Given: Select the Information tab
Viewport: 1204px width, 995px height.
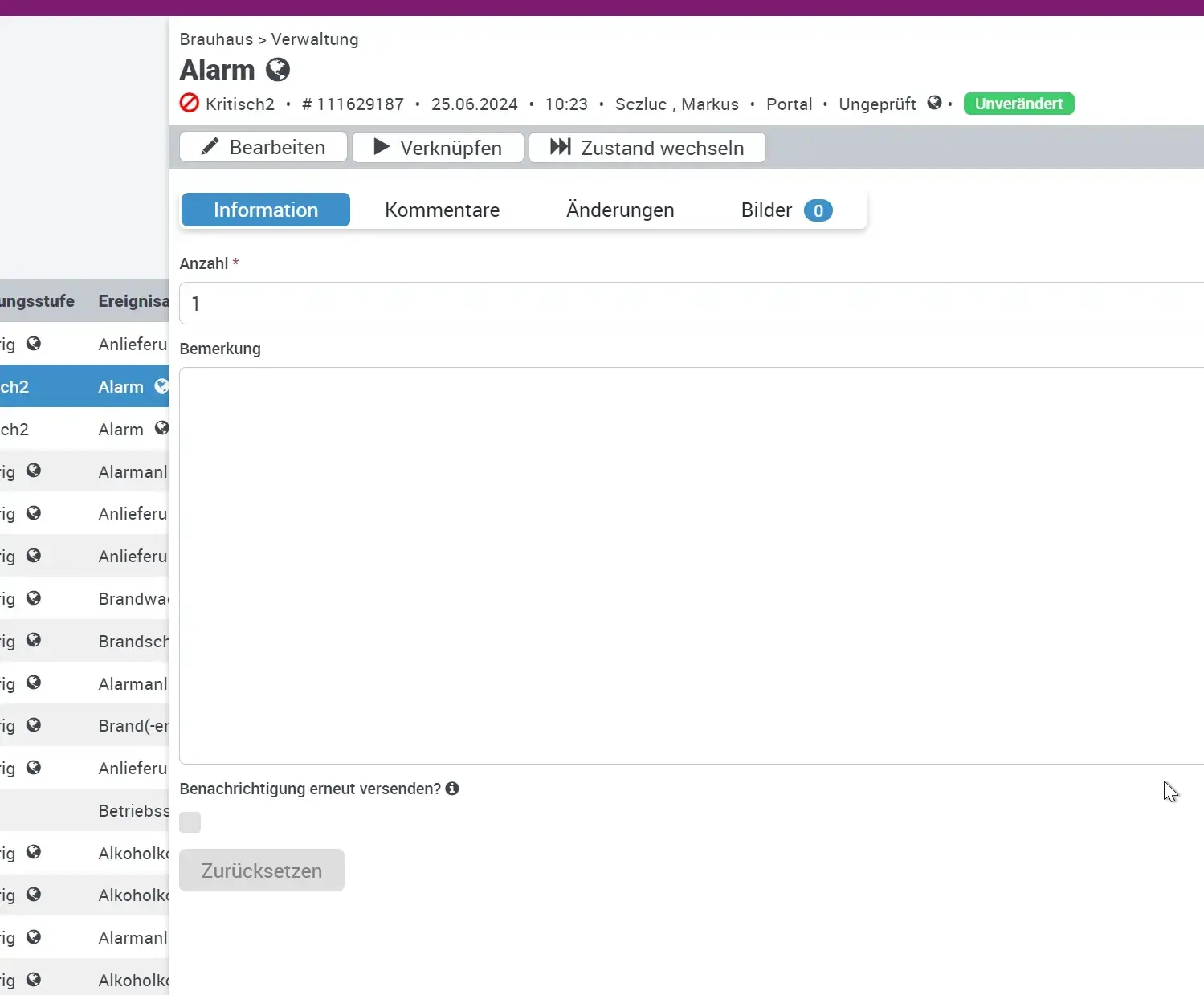Looking at the screenshot, I should coord(266,210).
